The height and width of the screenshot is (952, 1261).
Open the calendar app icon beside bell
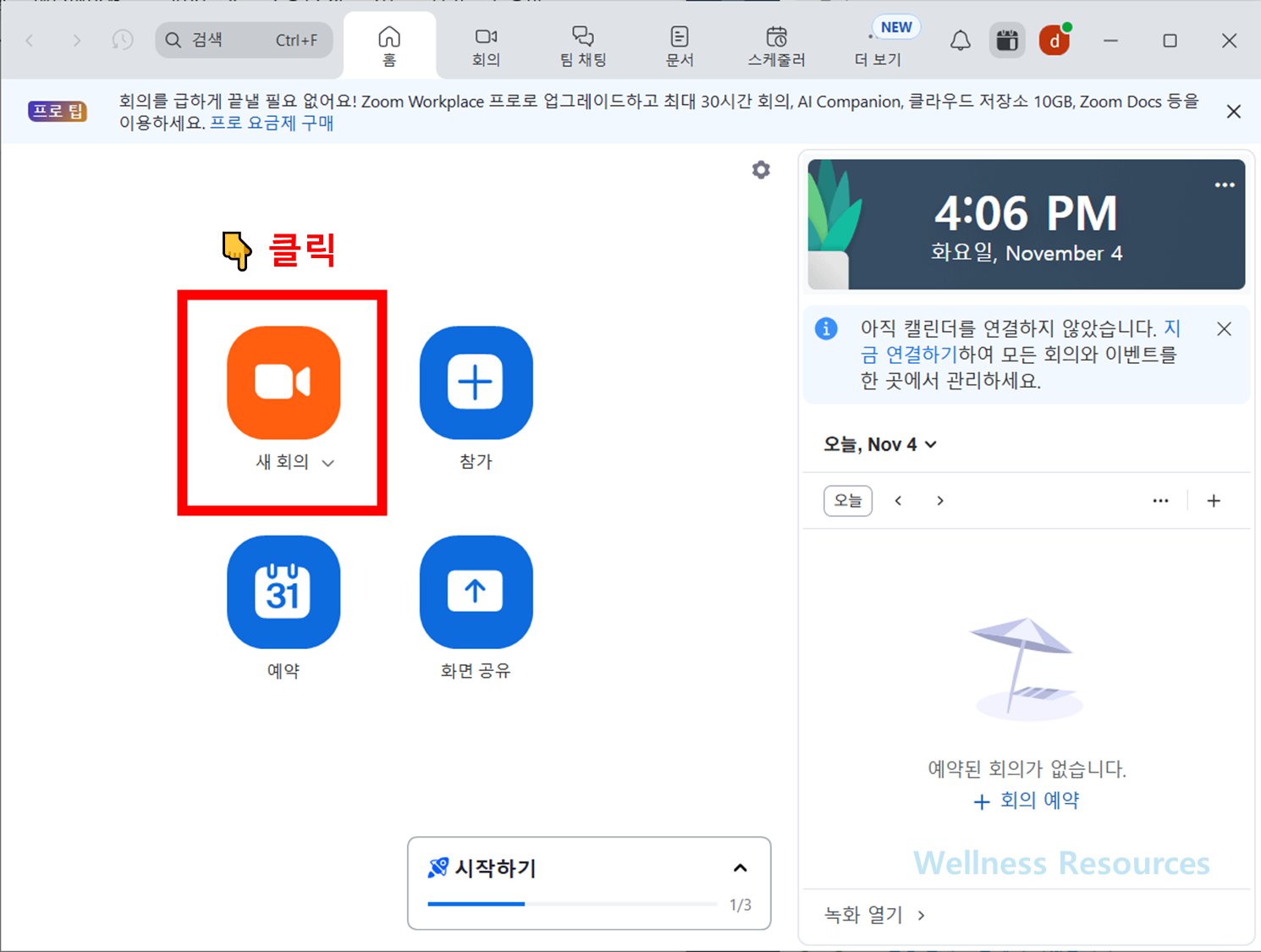(1007, 40)
